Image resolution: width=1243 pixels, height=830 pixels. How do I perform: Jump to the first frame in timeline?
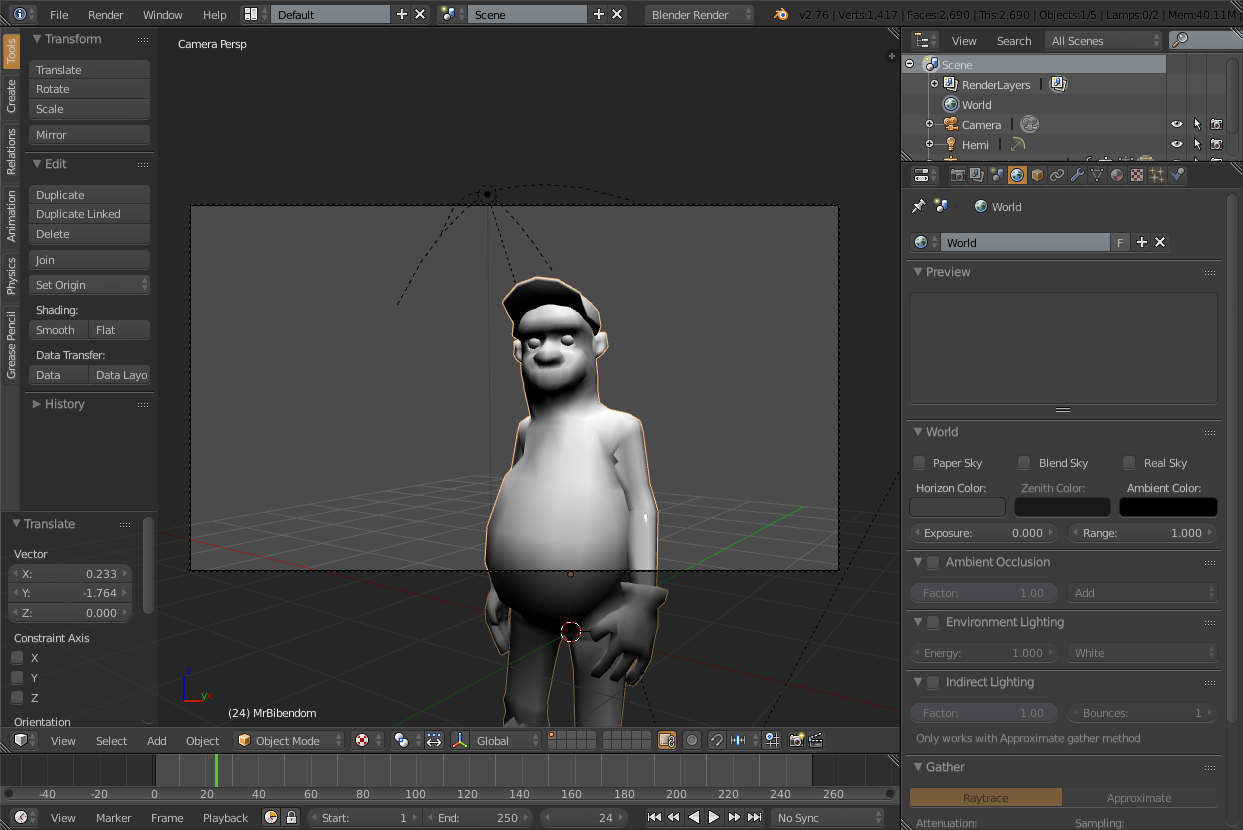pos(654,817)
